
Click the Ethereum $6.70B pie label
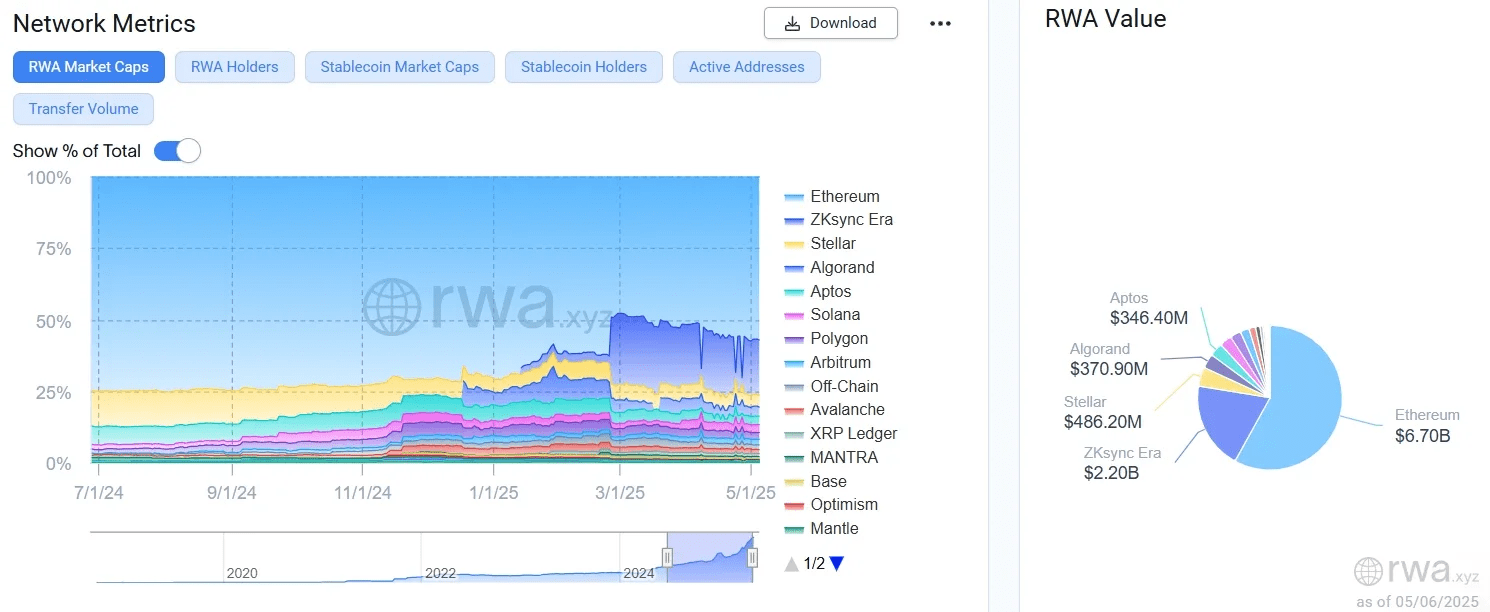pos(1427,425)
